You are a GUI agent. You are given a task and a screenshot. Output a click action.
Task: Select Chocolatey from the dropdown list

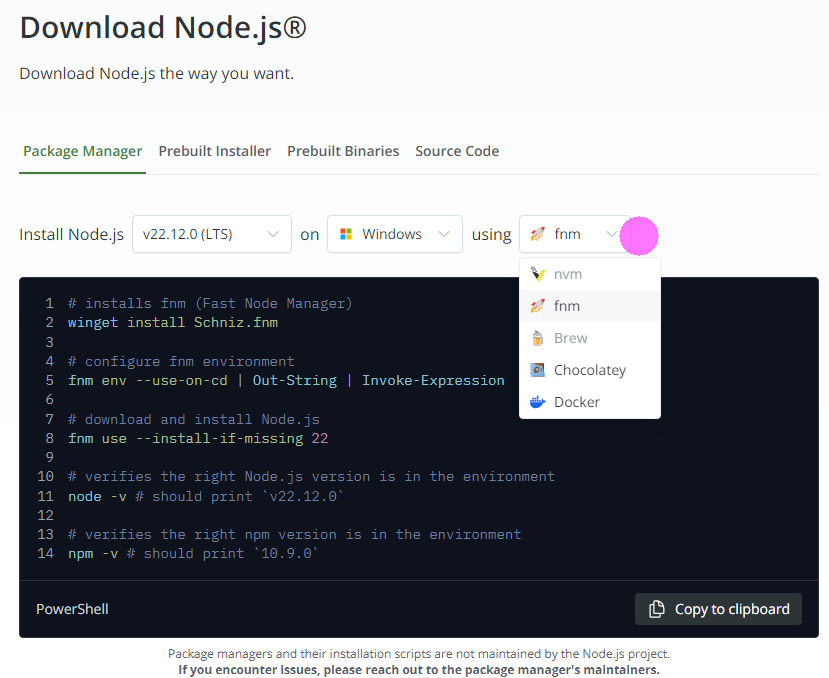(589, 370)
